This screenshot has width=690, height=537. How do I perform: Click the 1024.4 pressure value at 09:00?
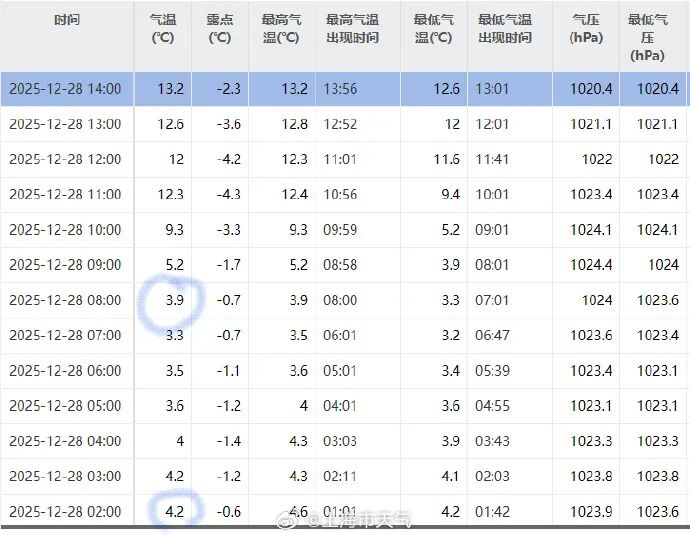(591, 265)
